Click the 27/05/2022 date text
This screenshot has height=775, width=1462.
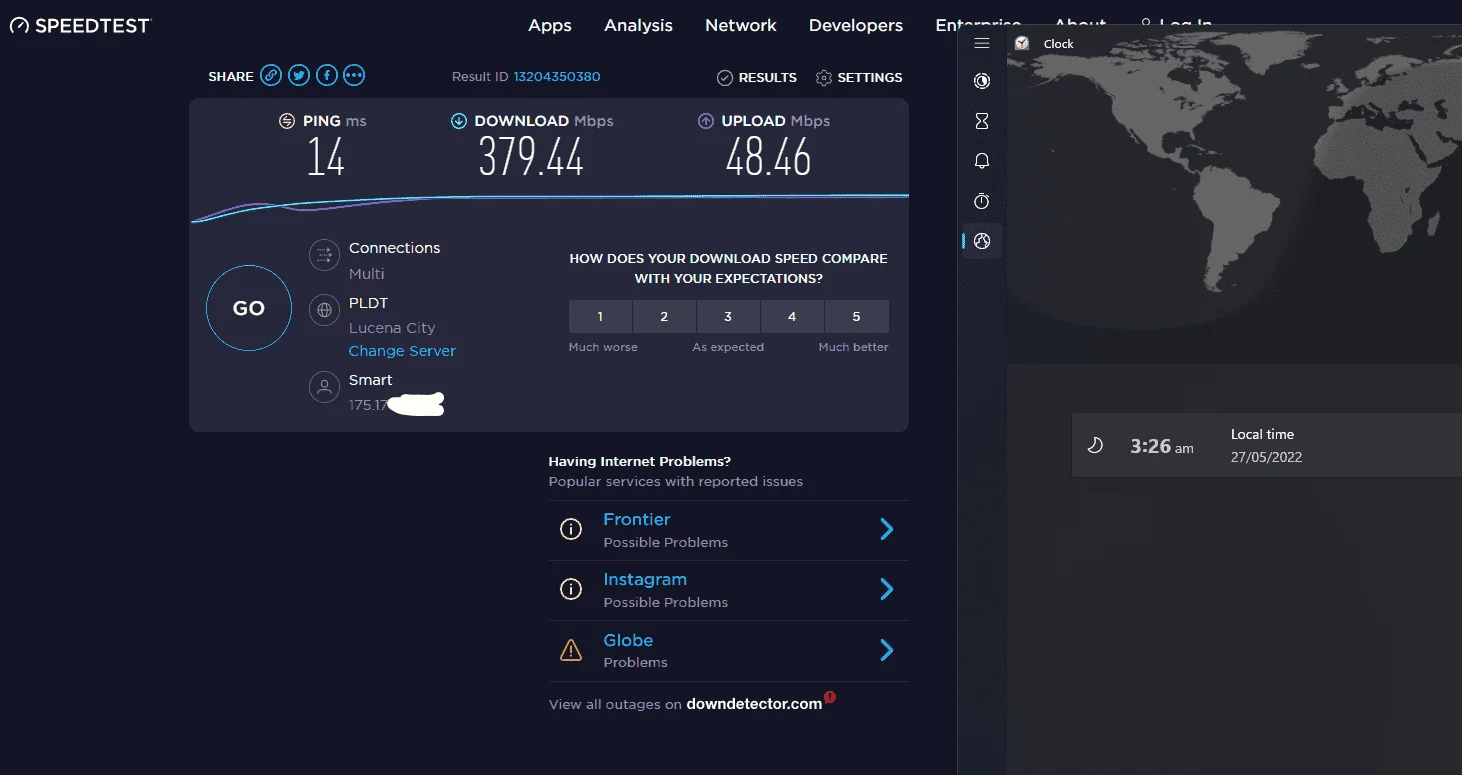pyautogui.click(x=1266, y=457)
